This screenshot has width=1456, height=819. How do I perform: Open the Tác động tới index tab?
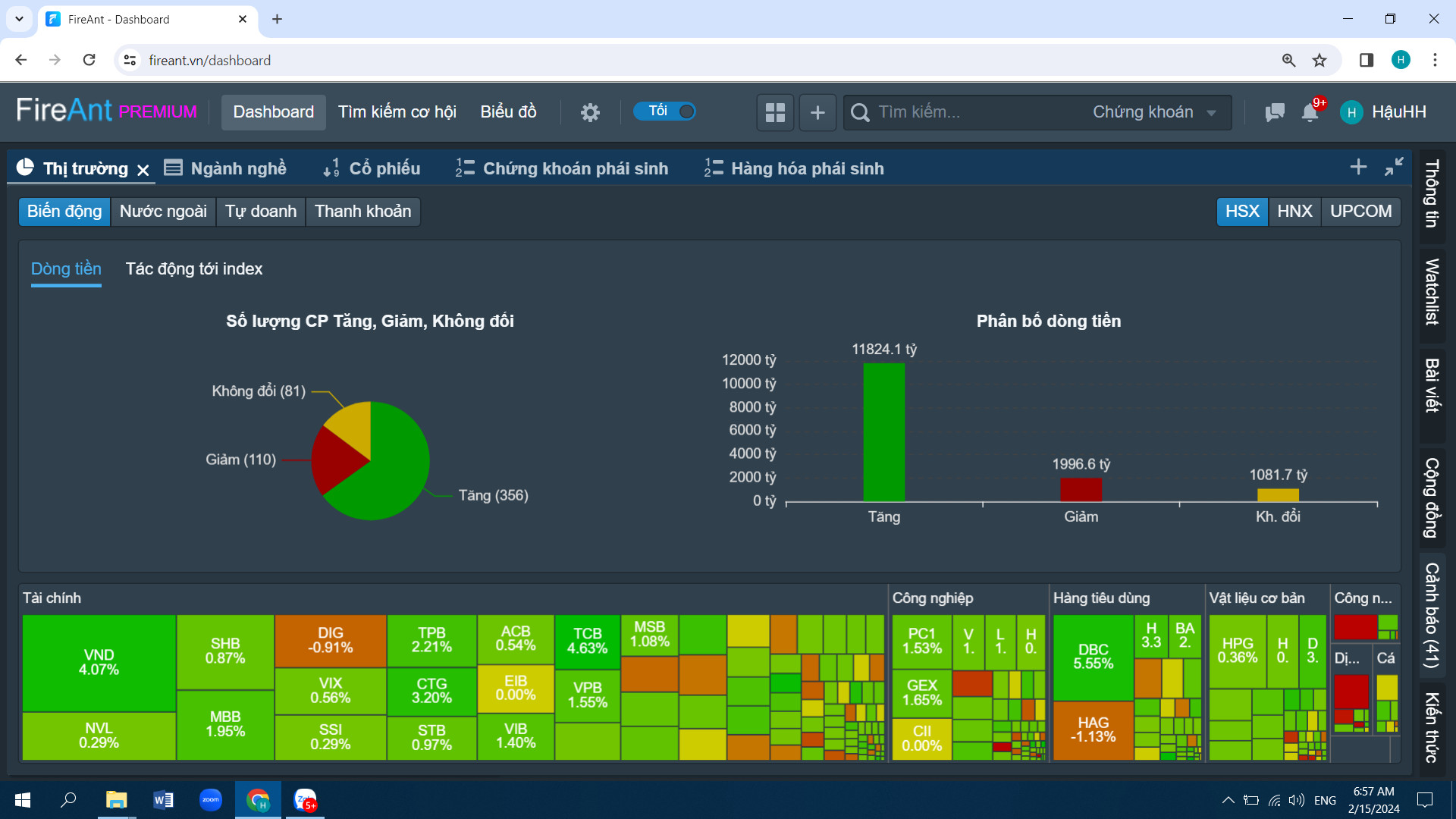click(194, 269)
